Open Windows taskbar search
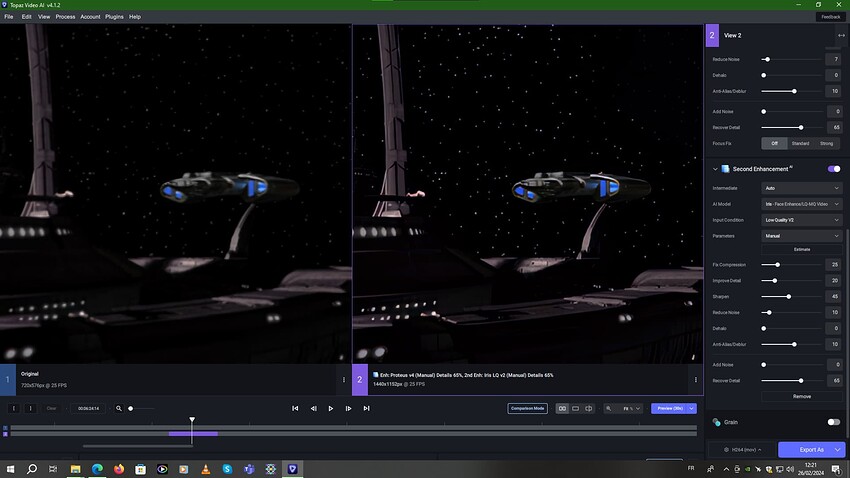 pos(31,469)
